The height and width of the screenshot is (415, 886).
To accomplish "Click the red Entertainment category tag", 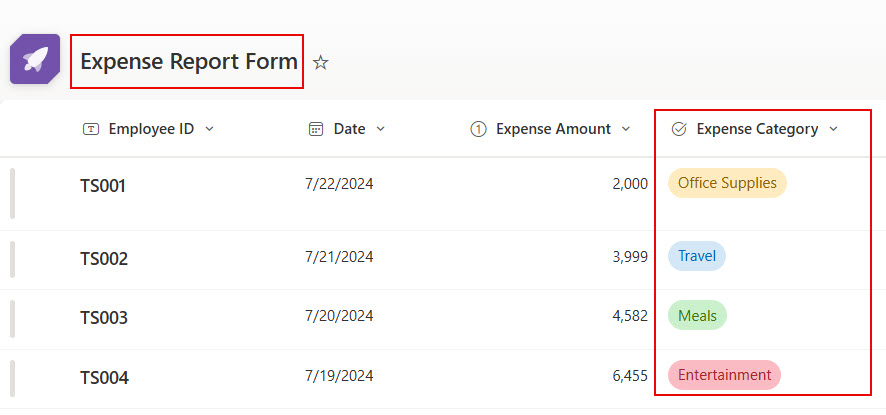I will [724, 375].
